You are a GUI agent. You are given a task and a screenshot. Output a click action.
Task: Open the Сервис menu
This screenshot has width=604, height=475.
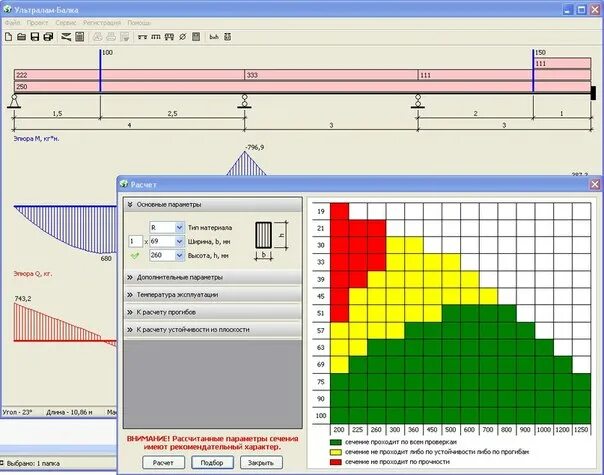click(x=65, y=23)
